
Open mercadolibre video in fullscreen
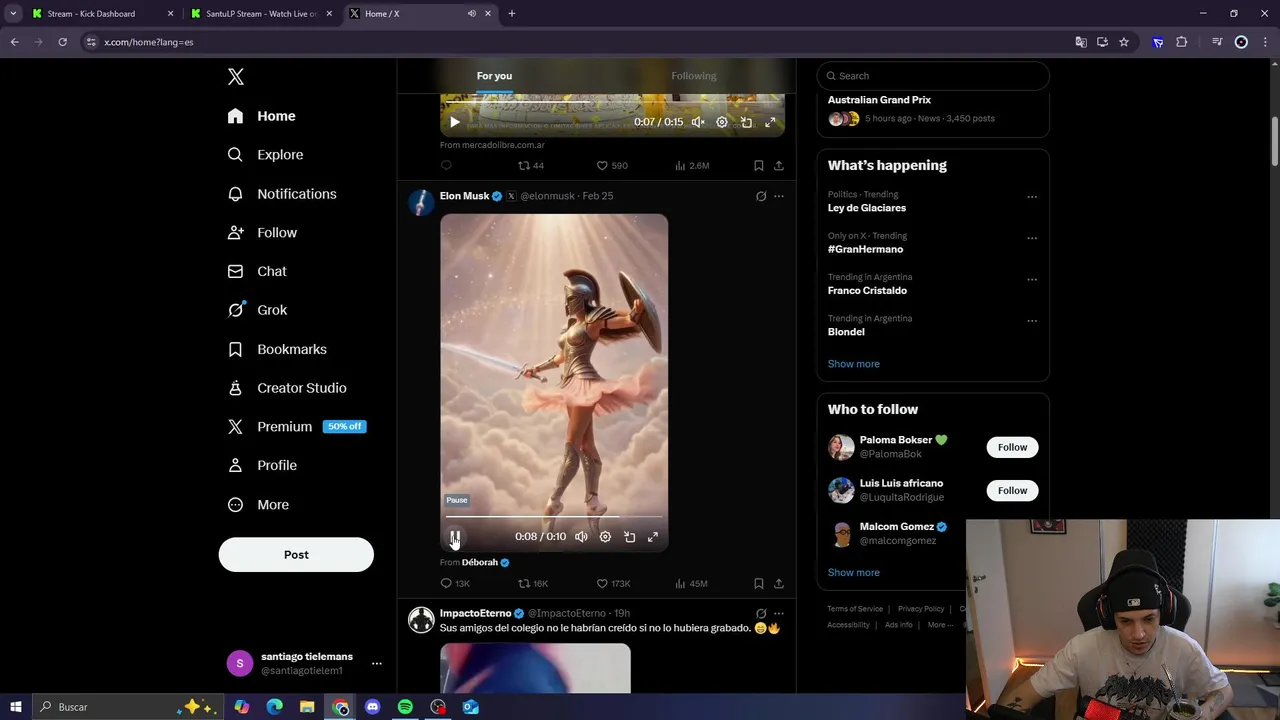point(770,122)
